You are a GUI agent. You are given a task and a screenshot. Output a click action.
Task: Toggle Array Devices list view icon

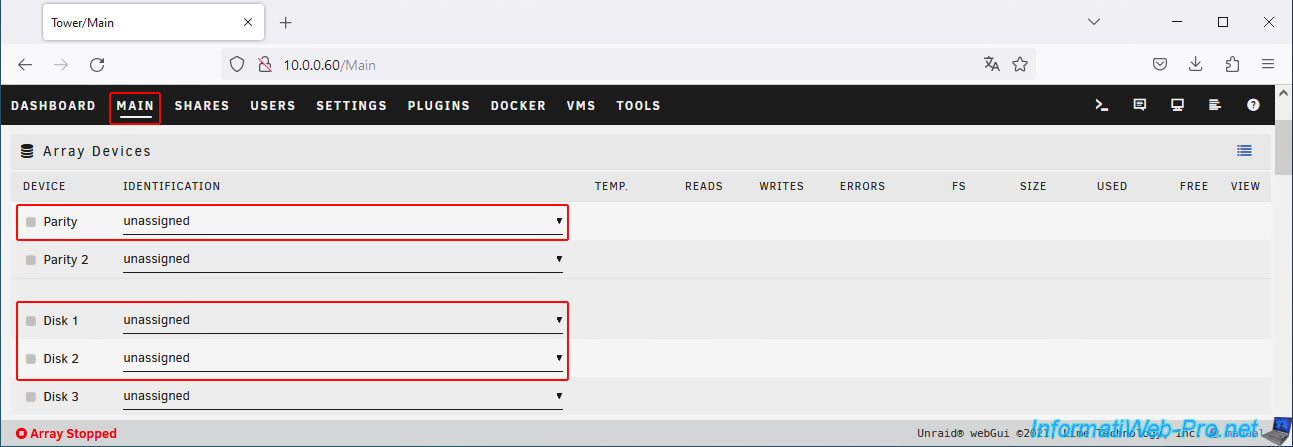[x=1244, y=151]
